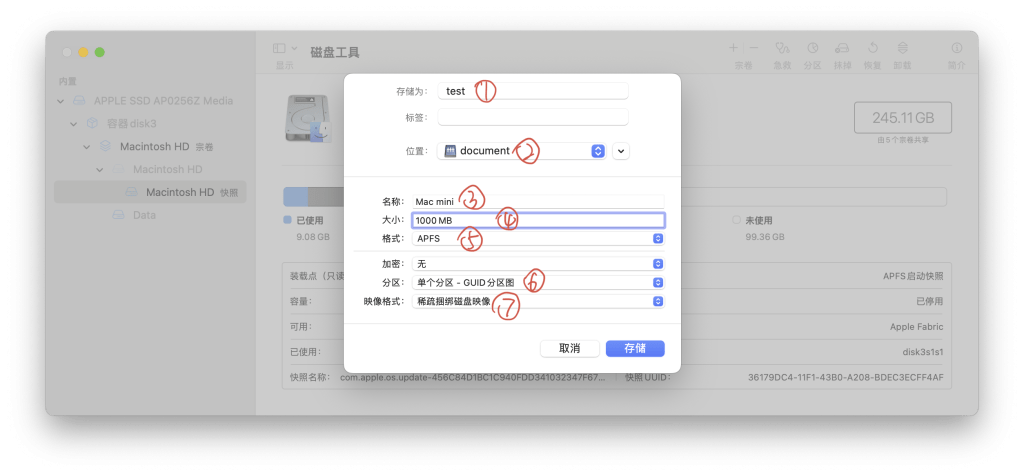The width and height of the screenshot is (1024, 476).
Task: Click the Restore (恢复) toolbar icon
Action: tap(872, 48)
